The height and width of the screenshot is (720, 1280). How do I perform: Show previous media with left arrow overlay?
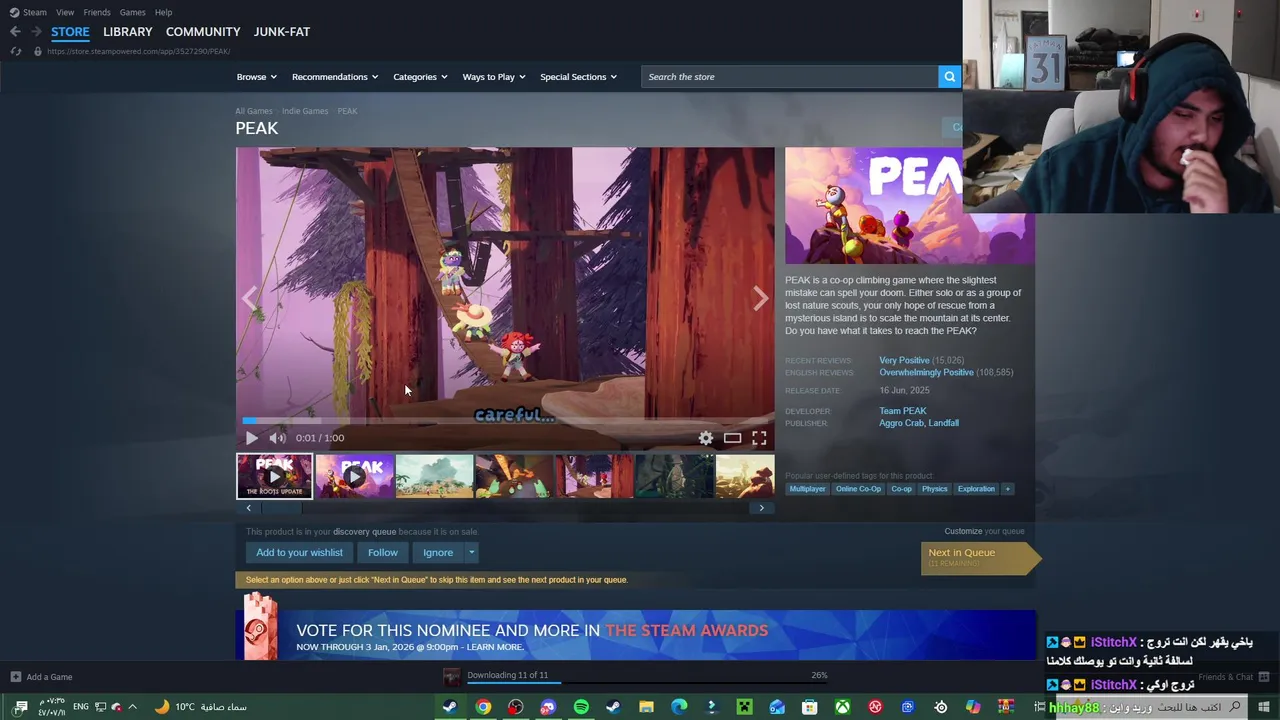[x=250, y=297]
